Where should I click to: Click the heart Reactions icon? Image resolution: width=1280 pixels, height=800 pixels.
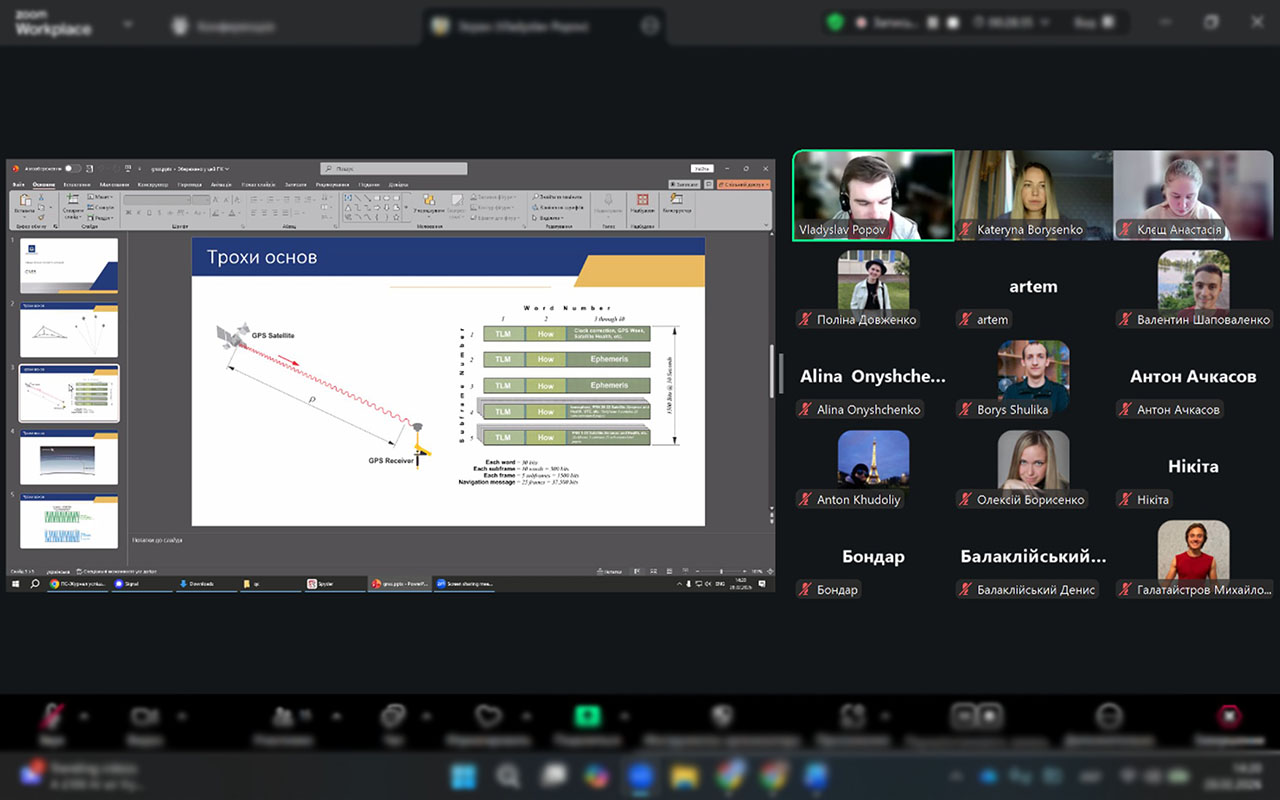(488, 716)
